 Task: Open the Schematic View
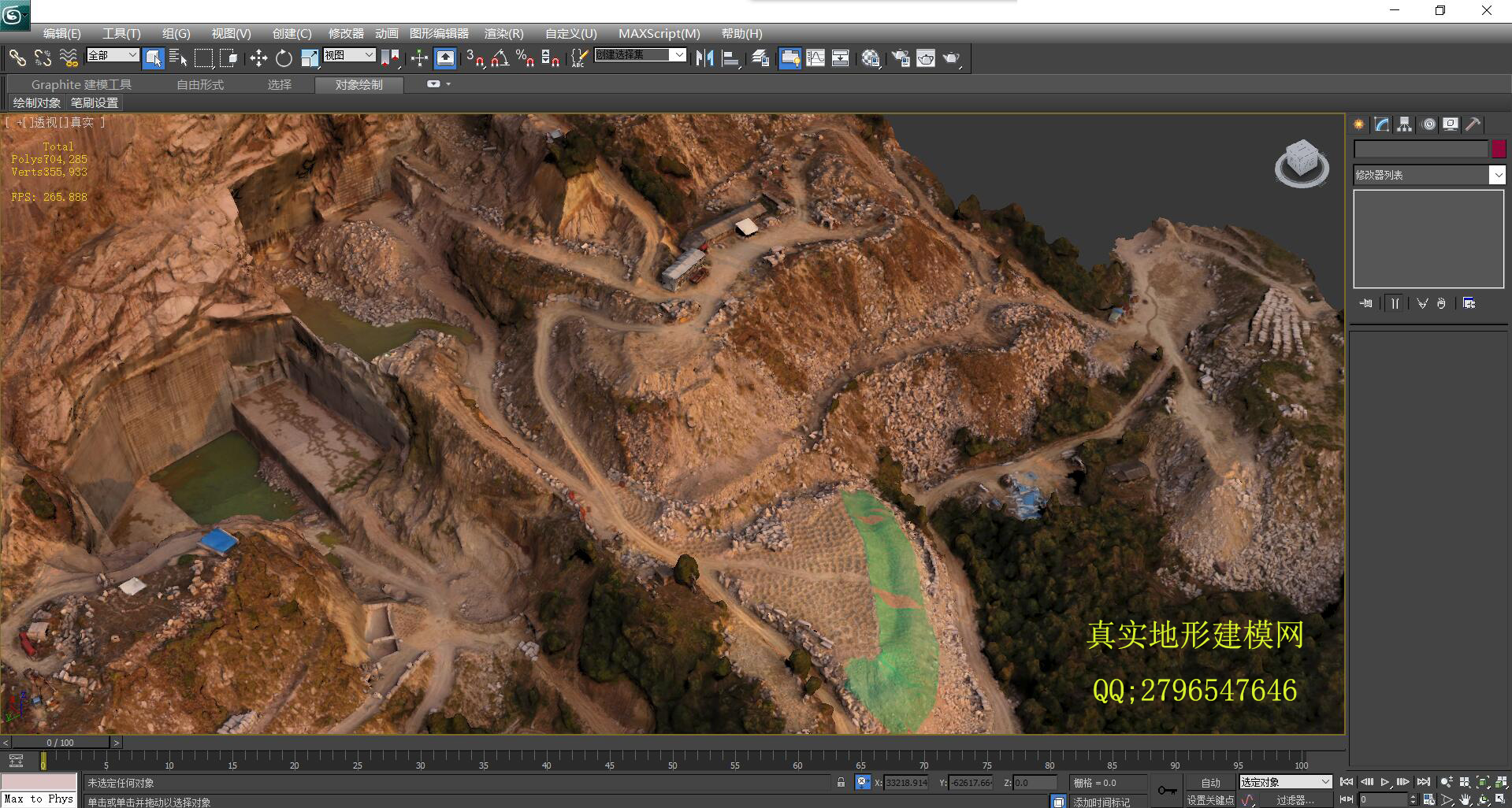[841, 57]
